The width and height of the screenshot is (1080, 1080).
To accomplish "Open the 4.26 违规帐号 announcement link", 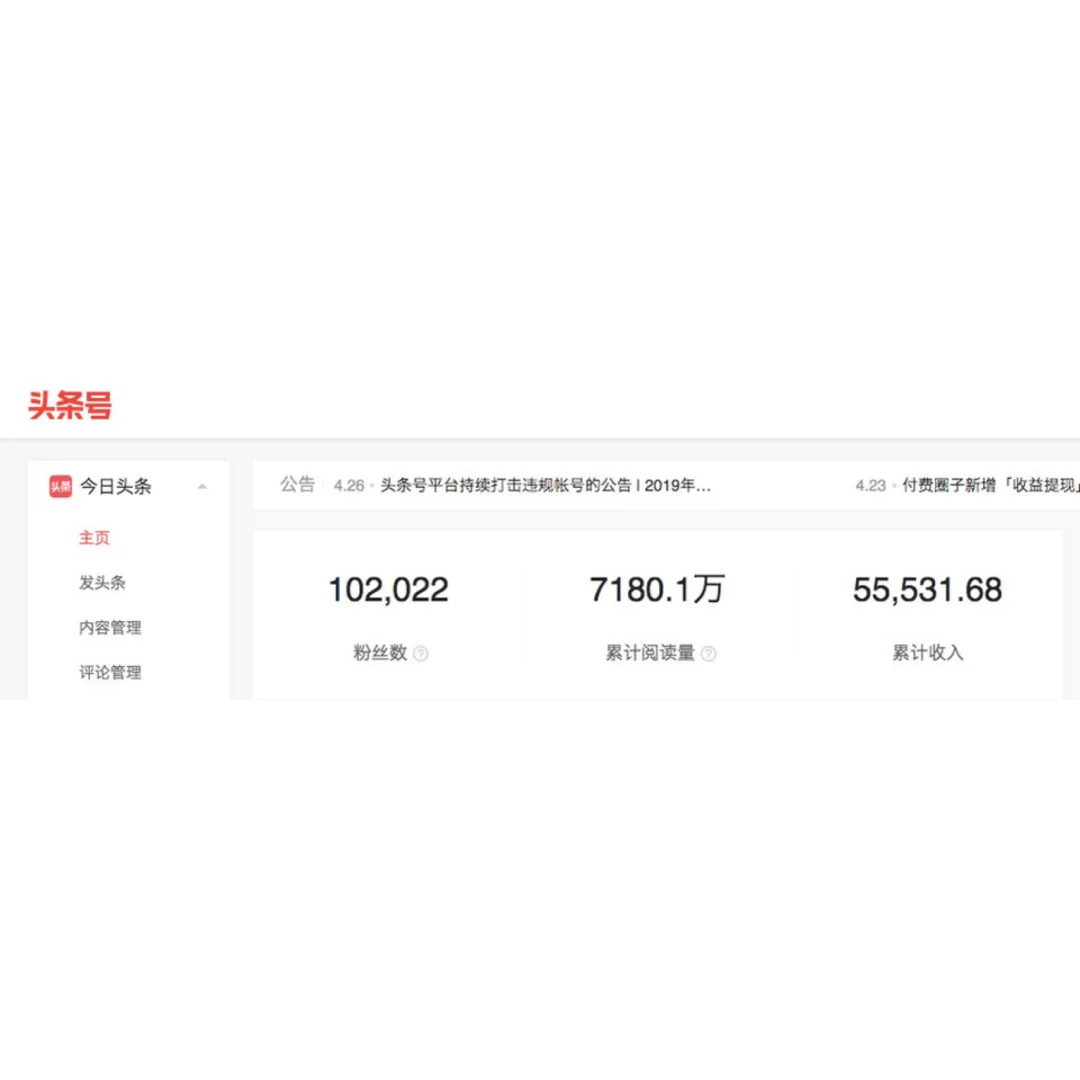I will (x=546, y=486).
